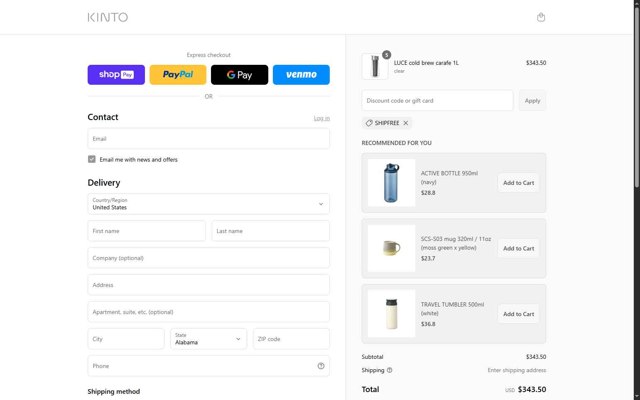Image resolution: width=640 pixels, height=400 pixels.
Task: Click the LUCE cold brew carafe thumbnail
Action: pyautogui.click(x=375, y=66)
